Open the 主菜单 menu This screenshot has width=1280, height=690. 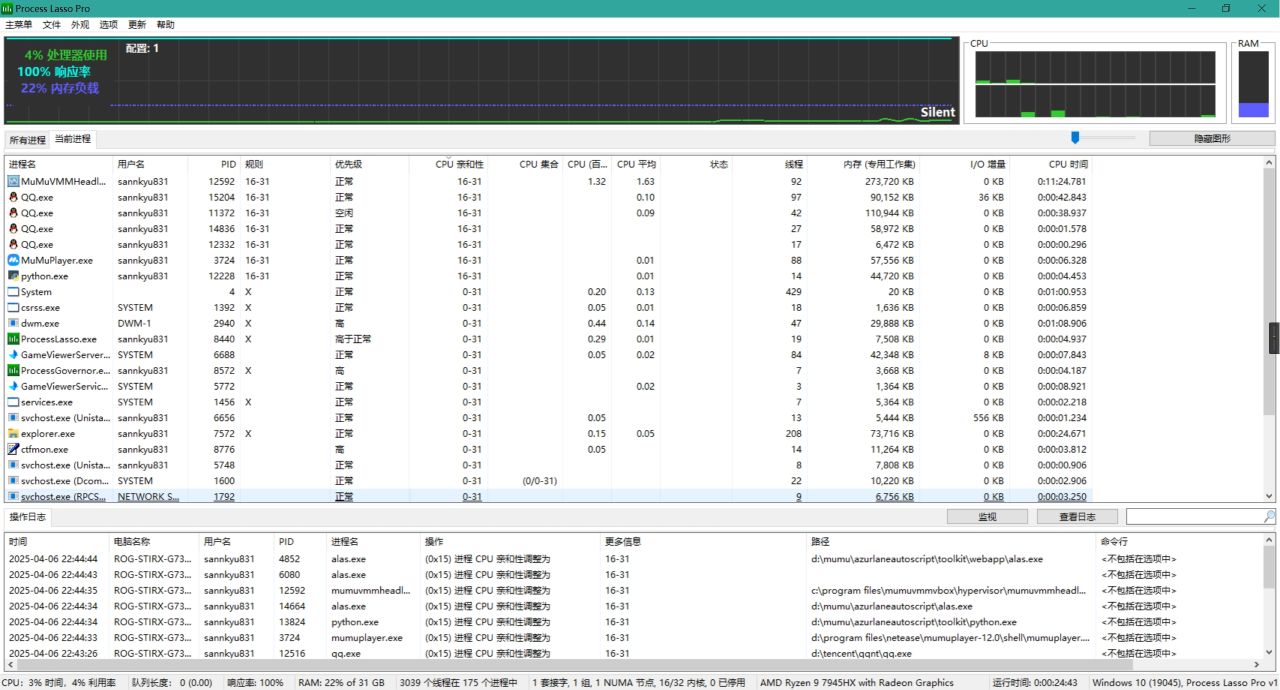coord(18,24)
